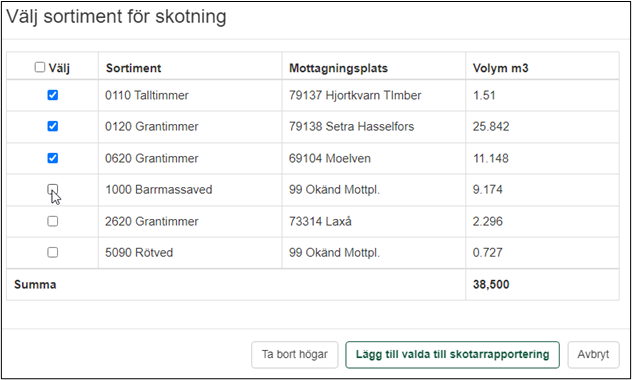
Task: Click the Summa total 38,500 value
Action: [x=491, y=284]
